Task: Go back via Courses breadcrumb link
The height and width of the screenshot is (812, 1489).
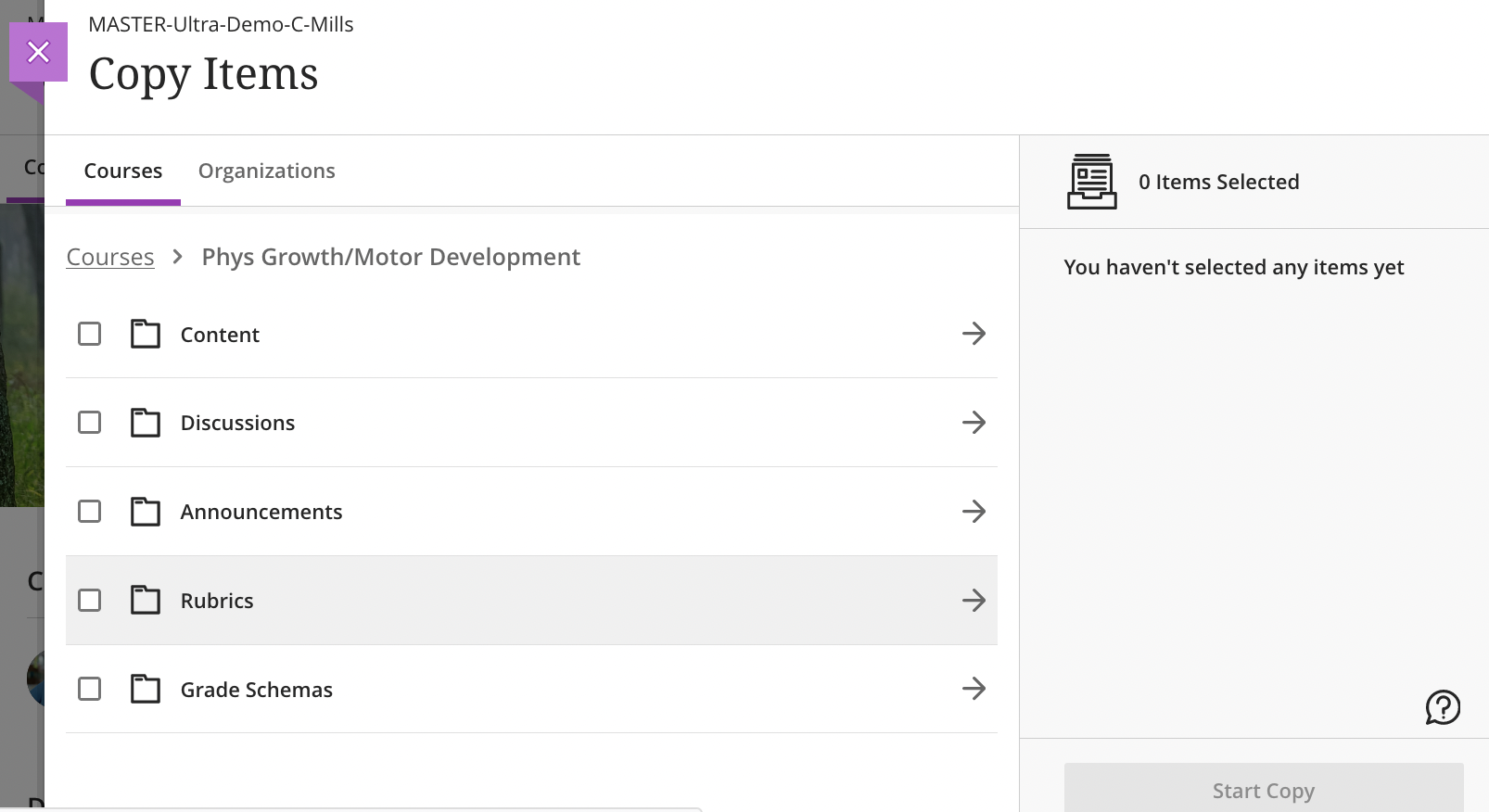Action: point(109,257)
